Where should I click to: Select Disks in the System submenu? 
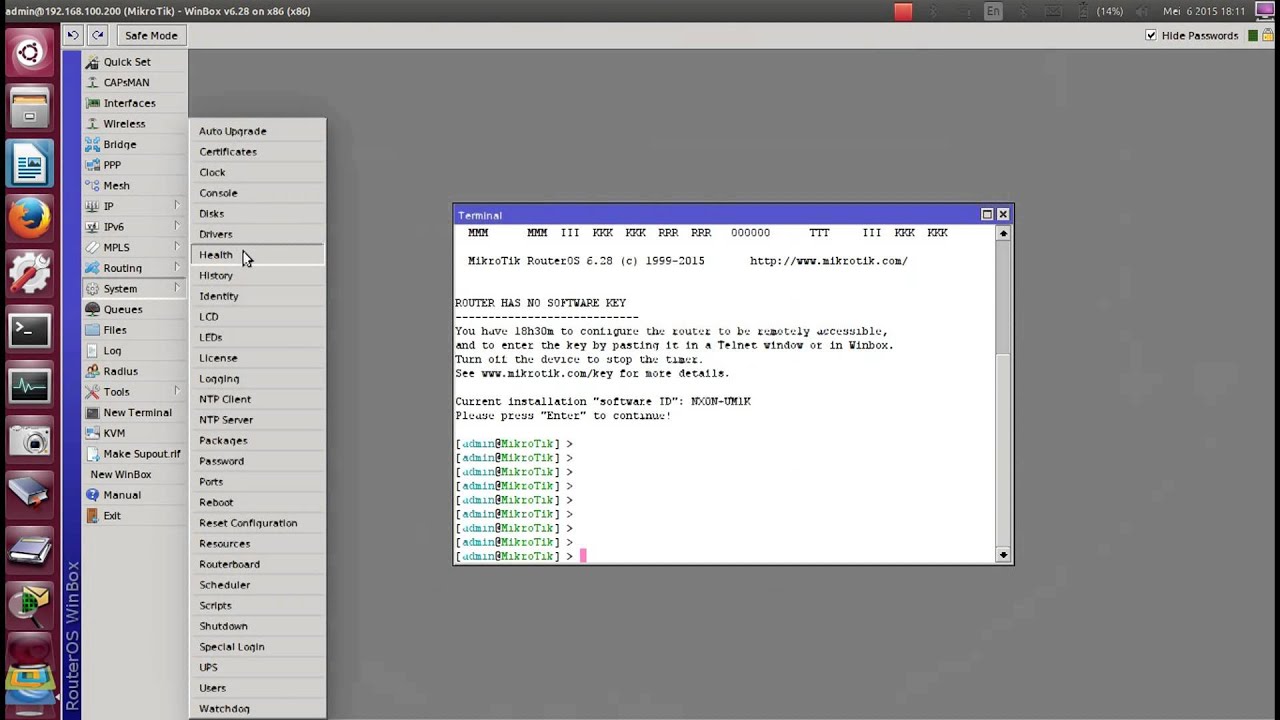coord(258,213)
